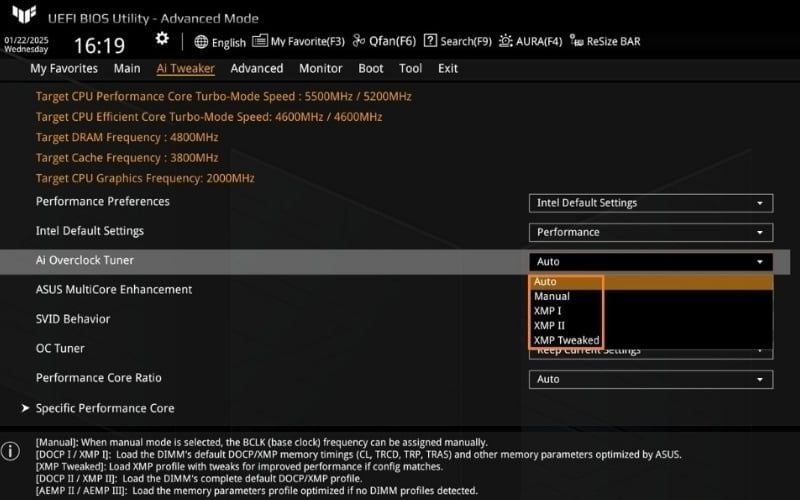Open Performance Preferences dropdown
800x500 pixels.
coord(650,203)
